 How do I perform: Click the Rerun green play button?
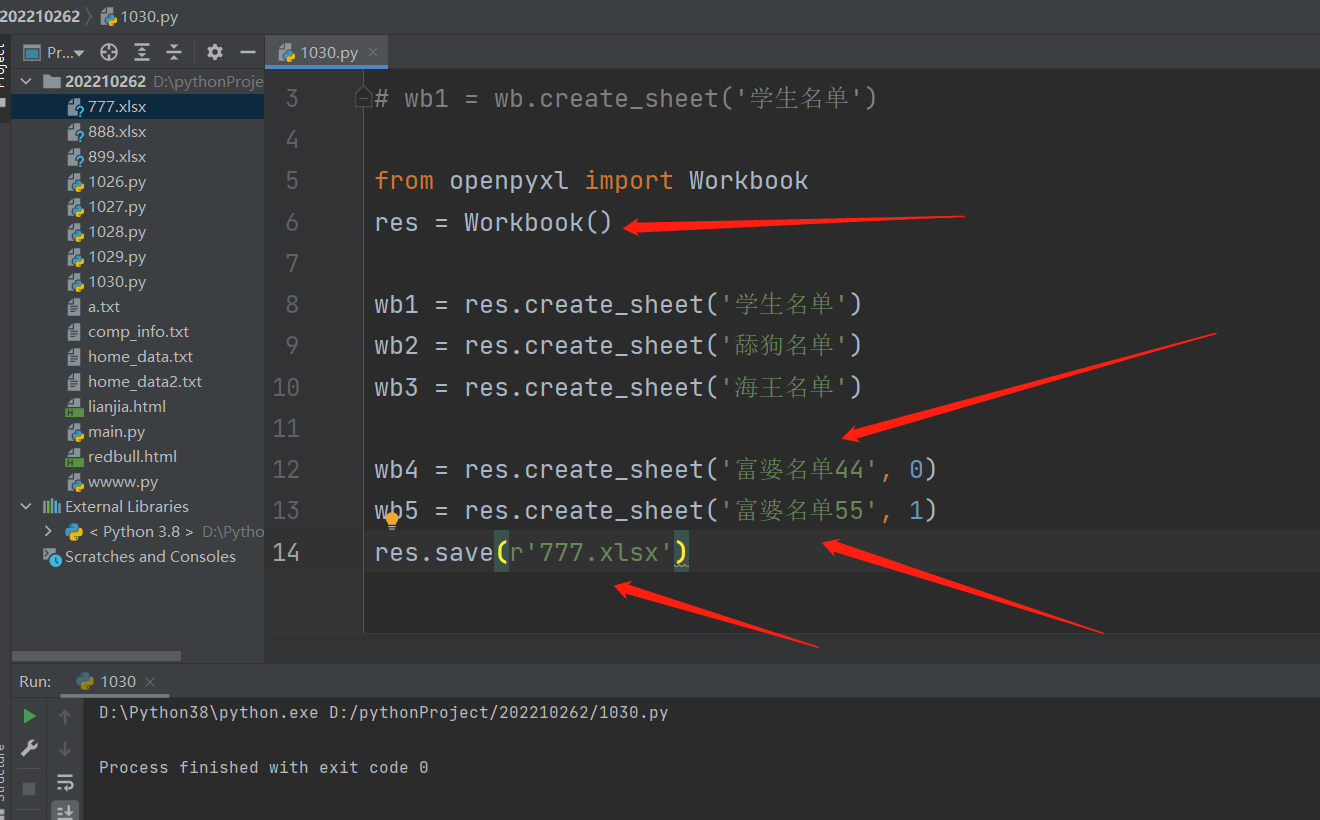point(29,716)
